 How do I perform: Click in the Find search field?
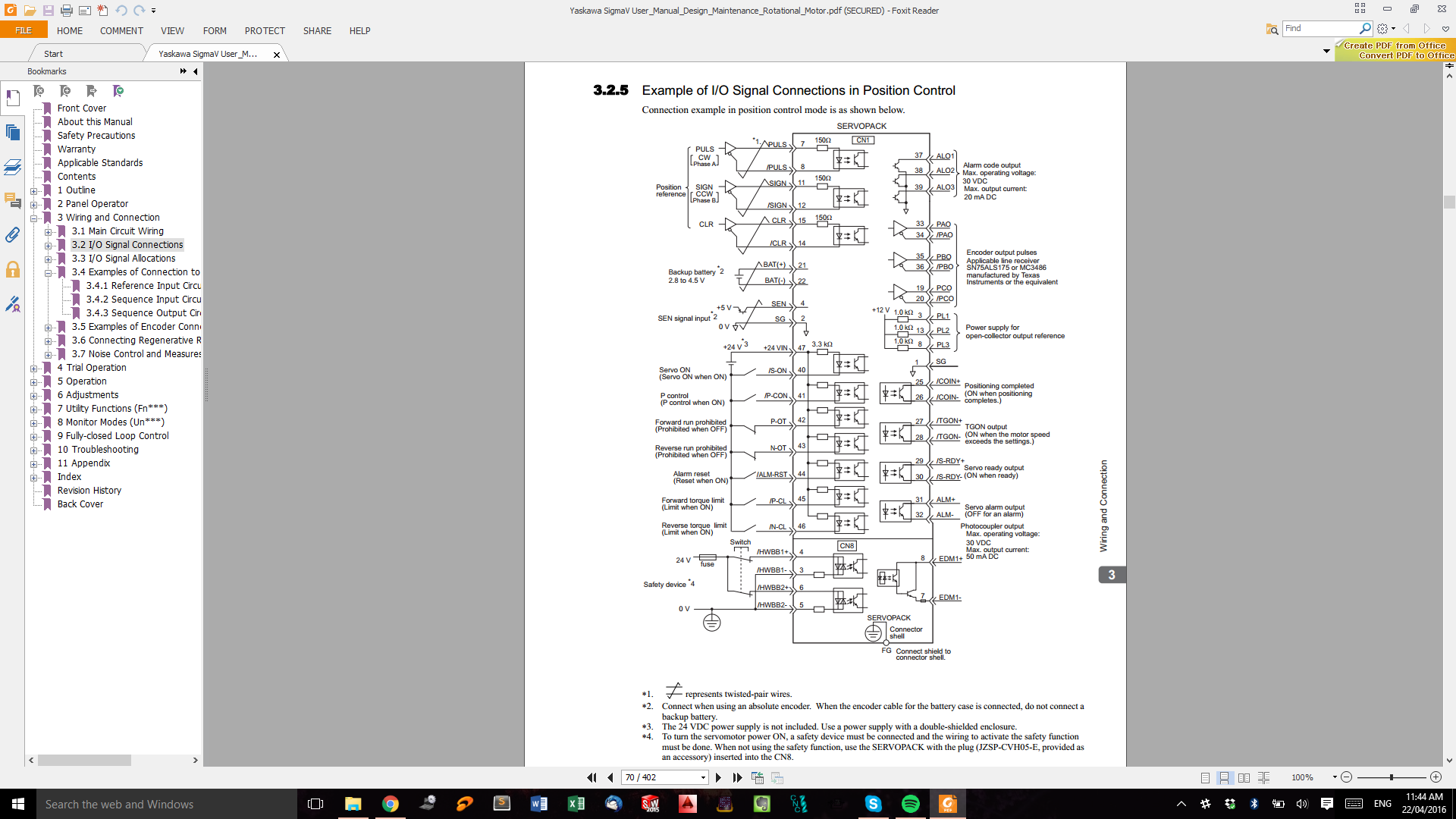coord(1319,28)
